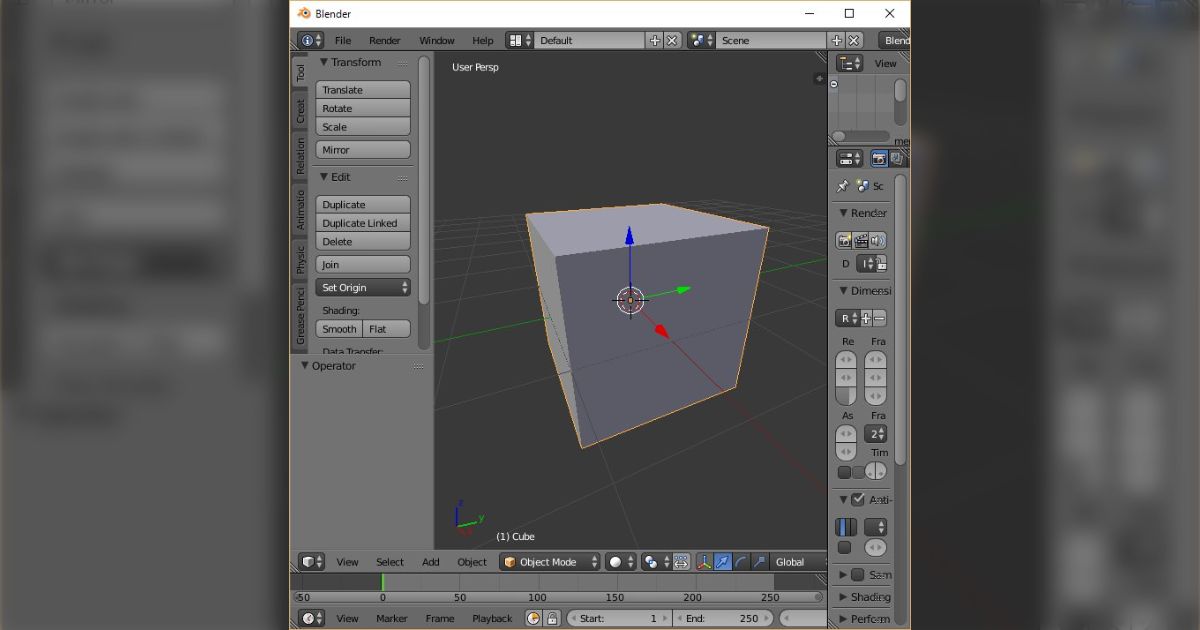Pin the properties context with pin icon
The height and width of the screenshot is (630, 1200).
pos(843,185)
